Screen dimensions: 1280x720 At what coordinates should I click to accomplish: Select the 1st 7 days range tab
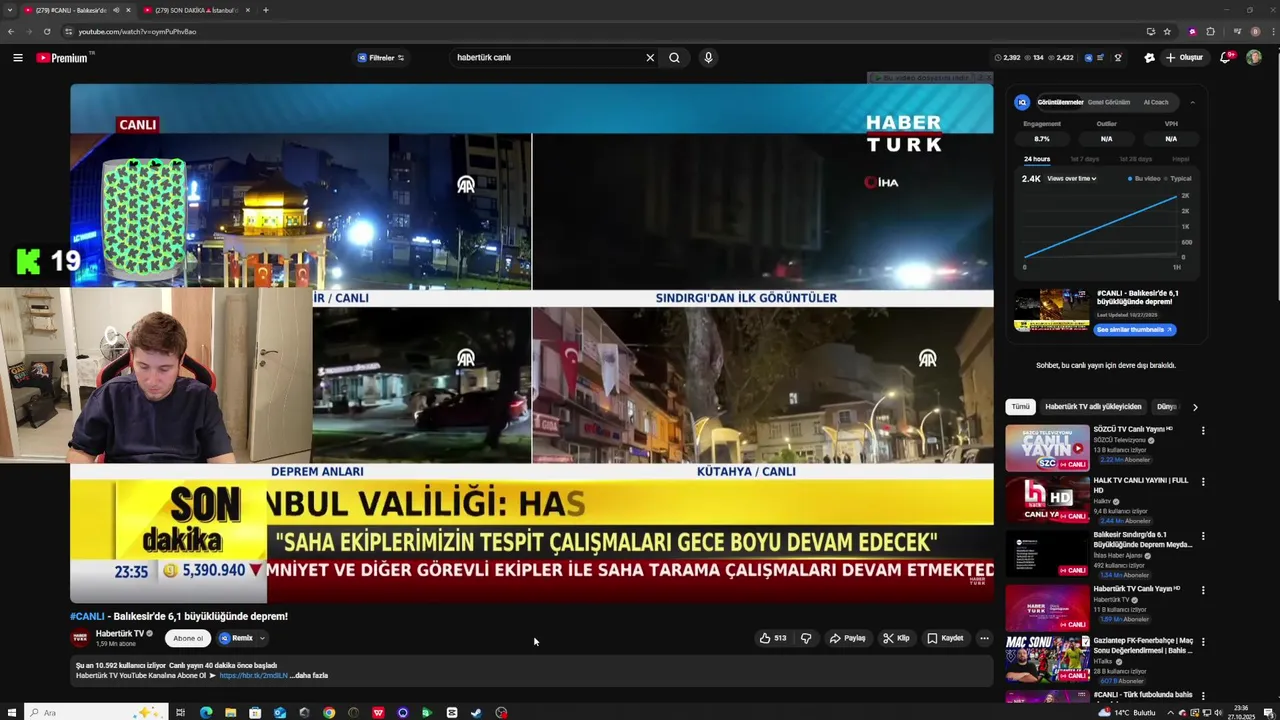pos(1085,159)
